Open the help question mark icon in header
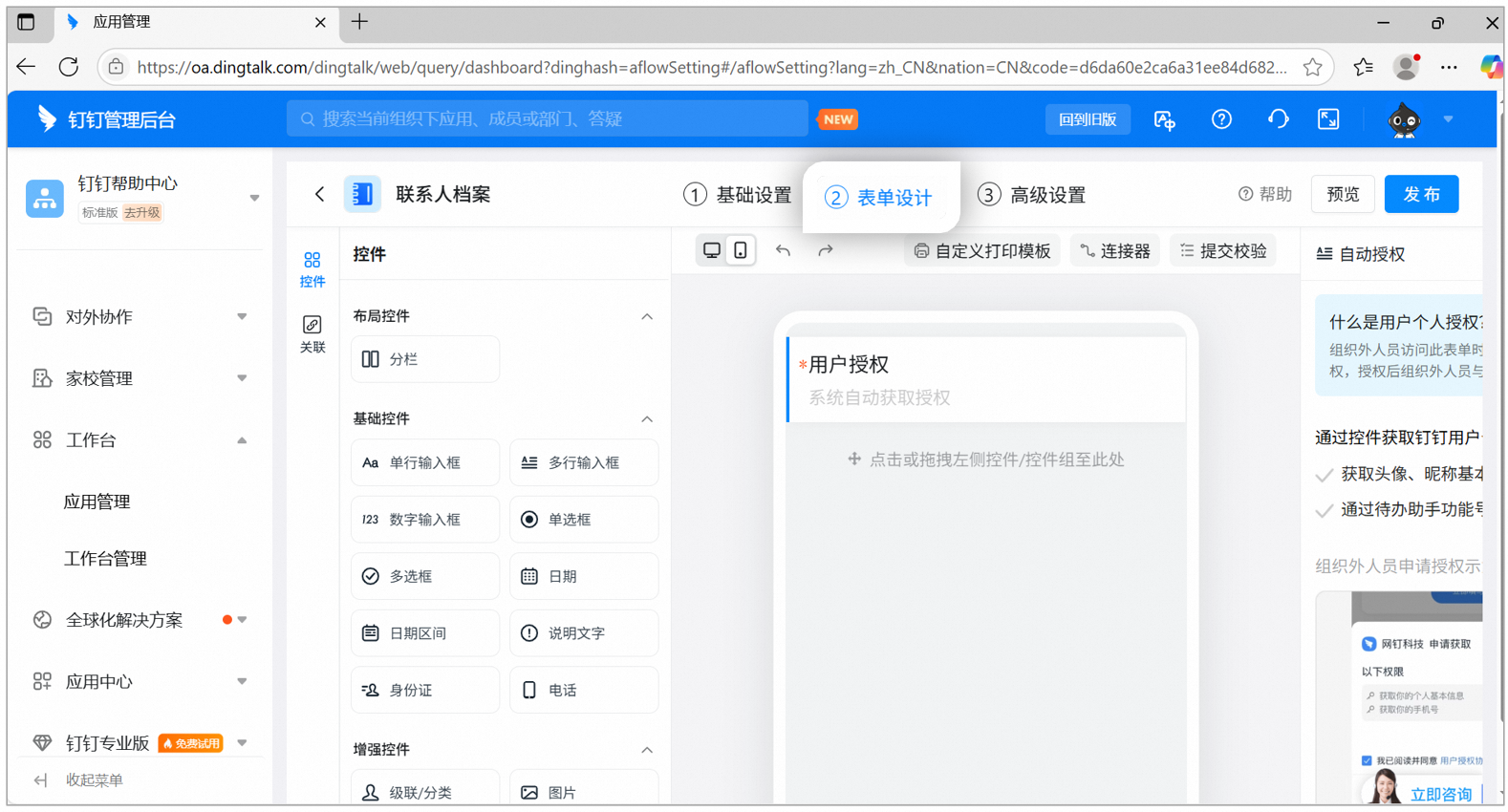Image resolution: width=1508 pixels, height=812 pixels. pyautogui.click(x=1221, y=119)
